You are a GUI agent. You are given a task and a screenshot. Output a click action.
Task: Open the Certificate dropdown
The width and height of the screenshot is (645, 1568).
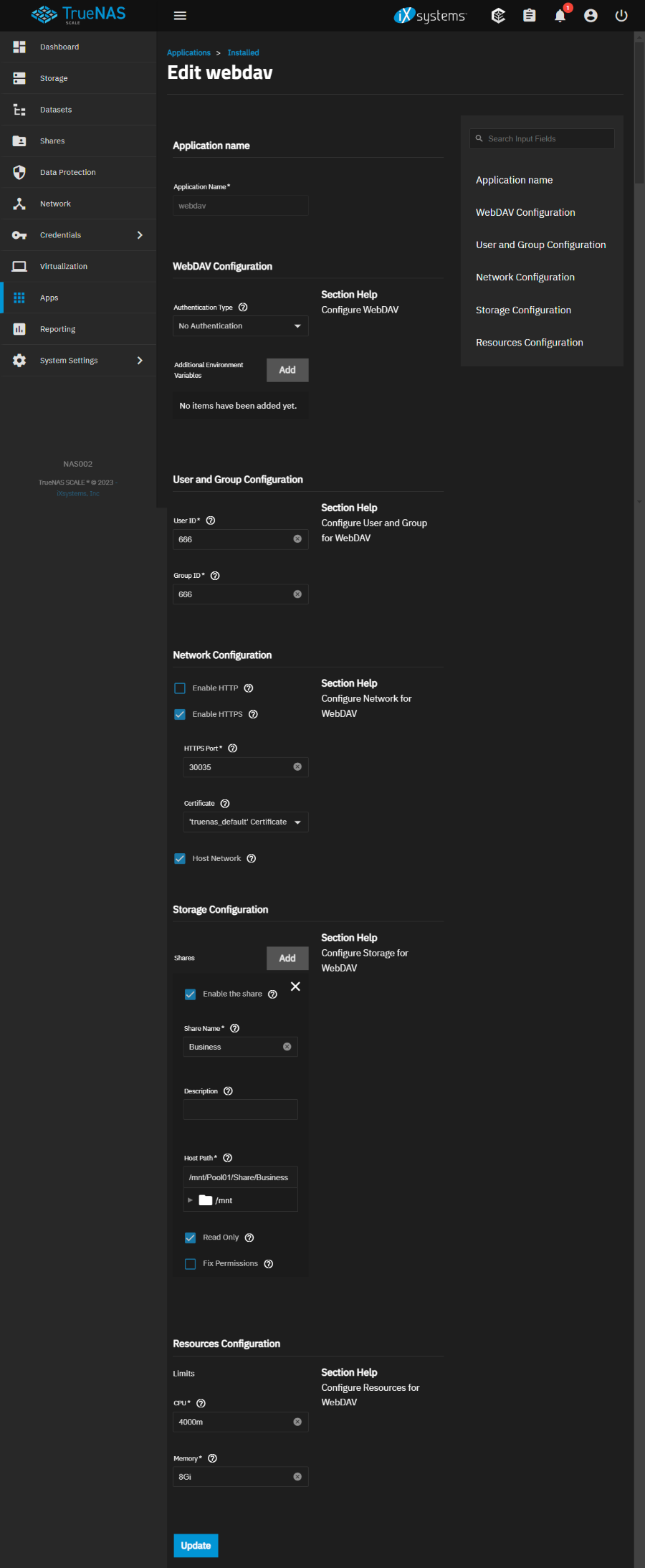(x=245, y=822)
